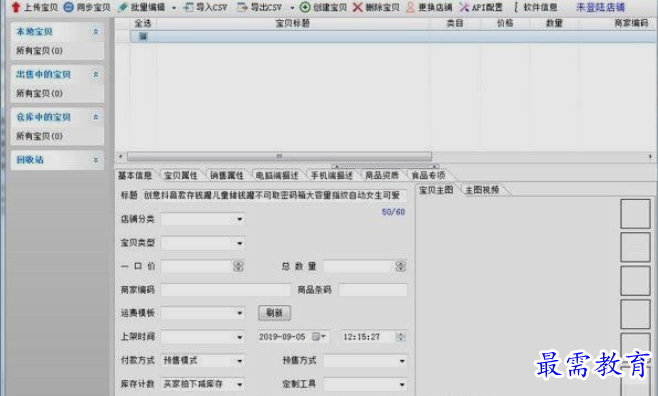Sort by 数量 column header
This screenshot has height=396, width=658.
554,23
